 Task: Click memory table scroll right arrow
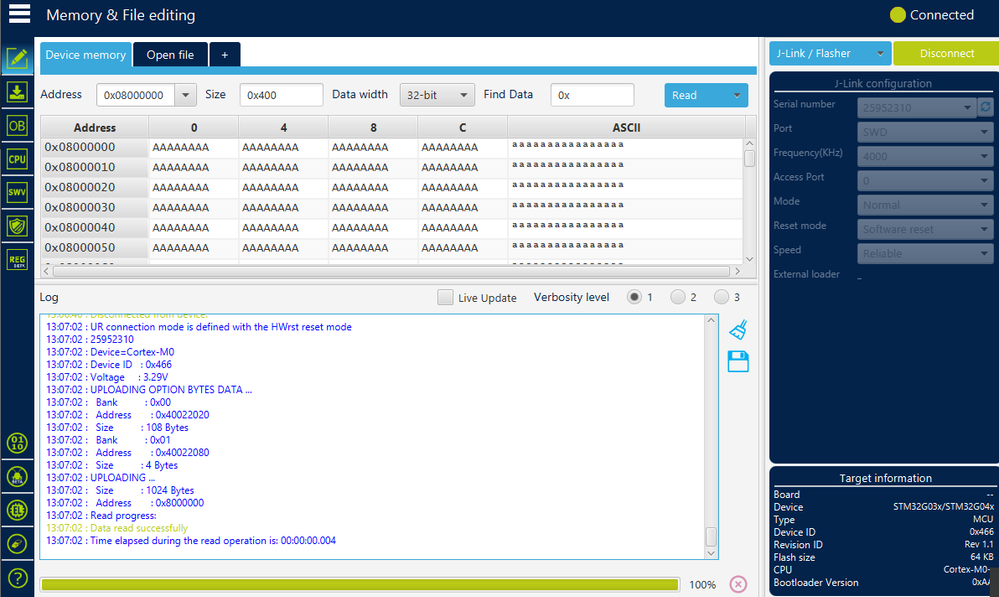[x=737, y=271]
